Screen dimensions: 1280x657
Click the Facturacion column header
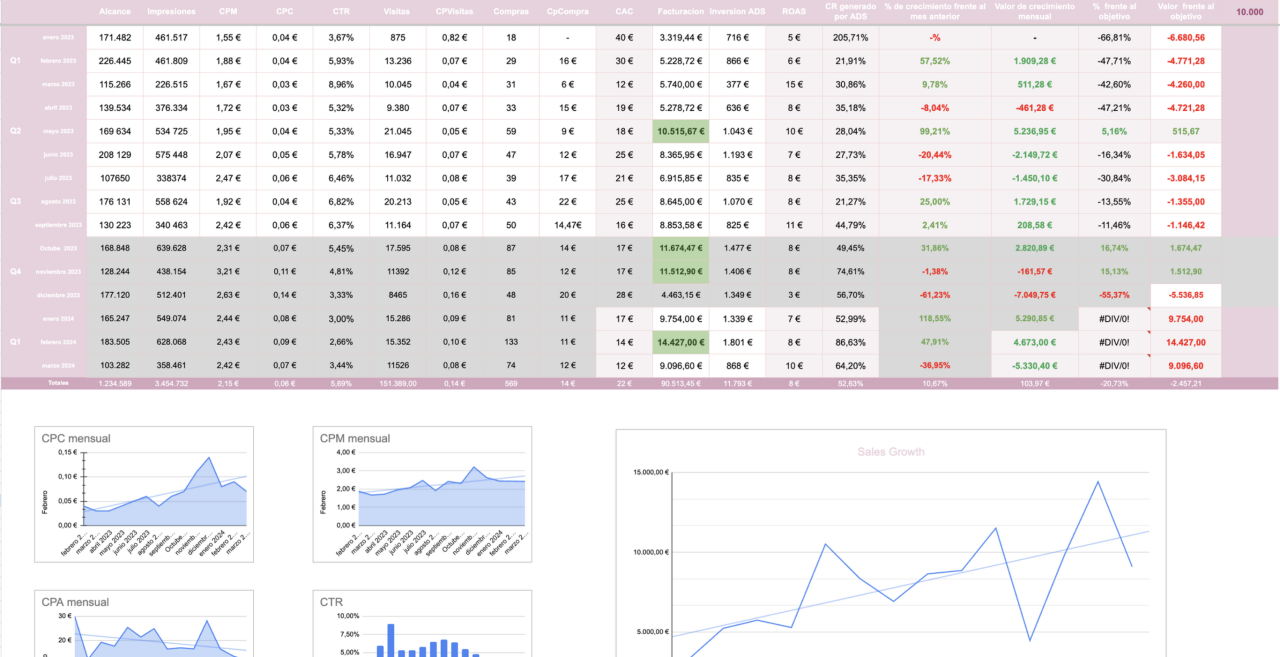click(x=680, y=12)
